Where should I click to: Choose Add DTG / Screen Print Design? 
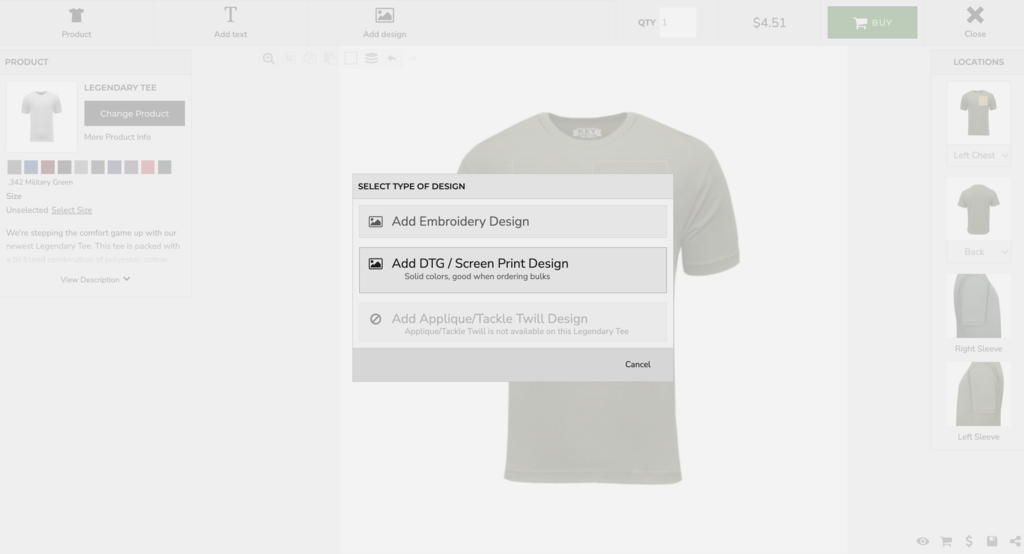pyautogui.click(x=512, y=269)
